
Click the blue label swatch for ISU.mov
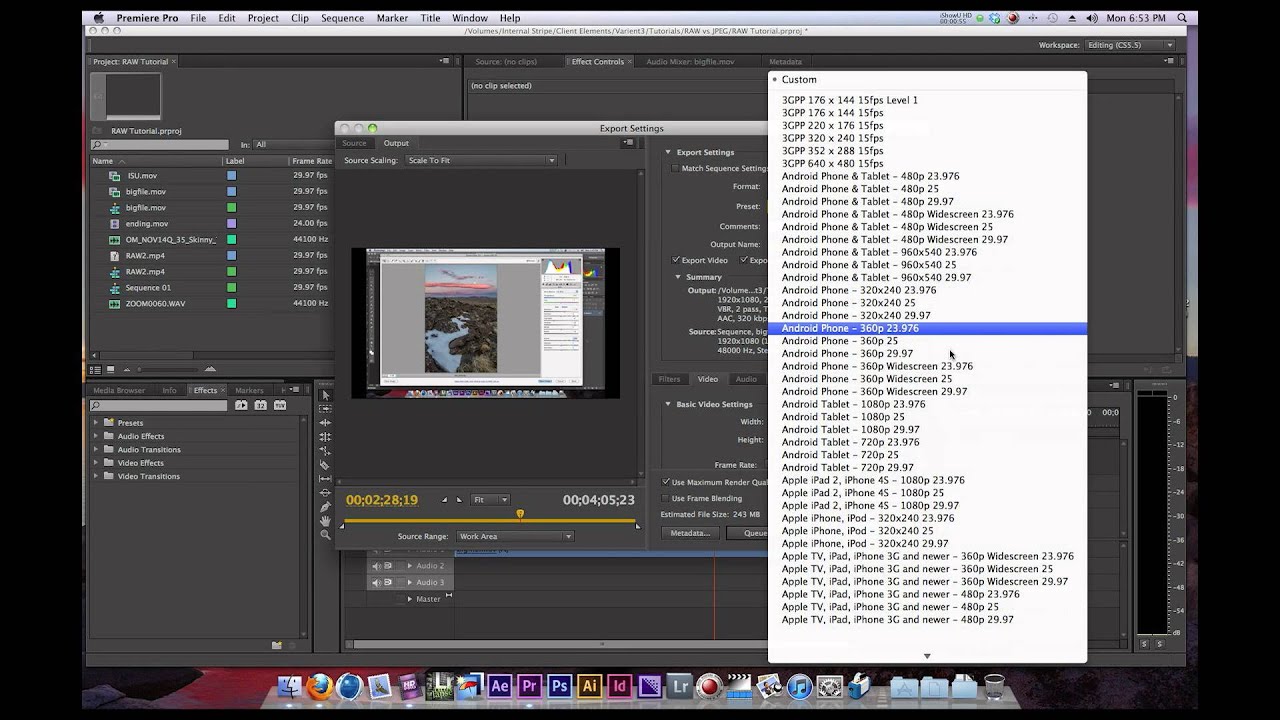click(x=231, y=175)
